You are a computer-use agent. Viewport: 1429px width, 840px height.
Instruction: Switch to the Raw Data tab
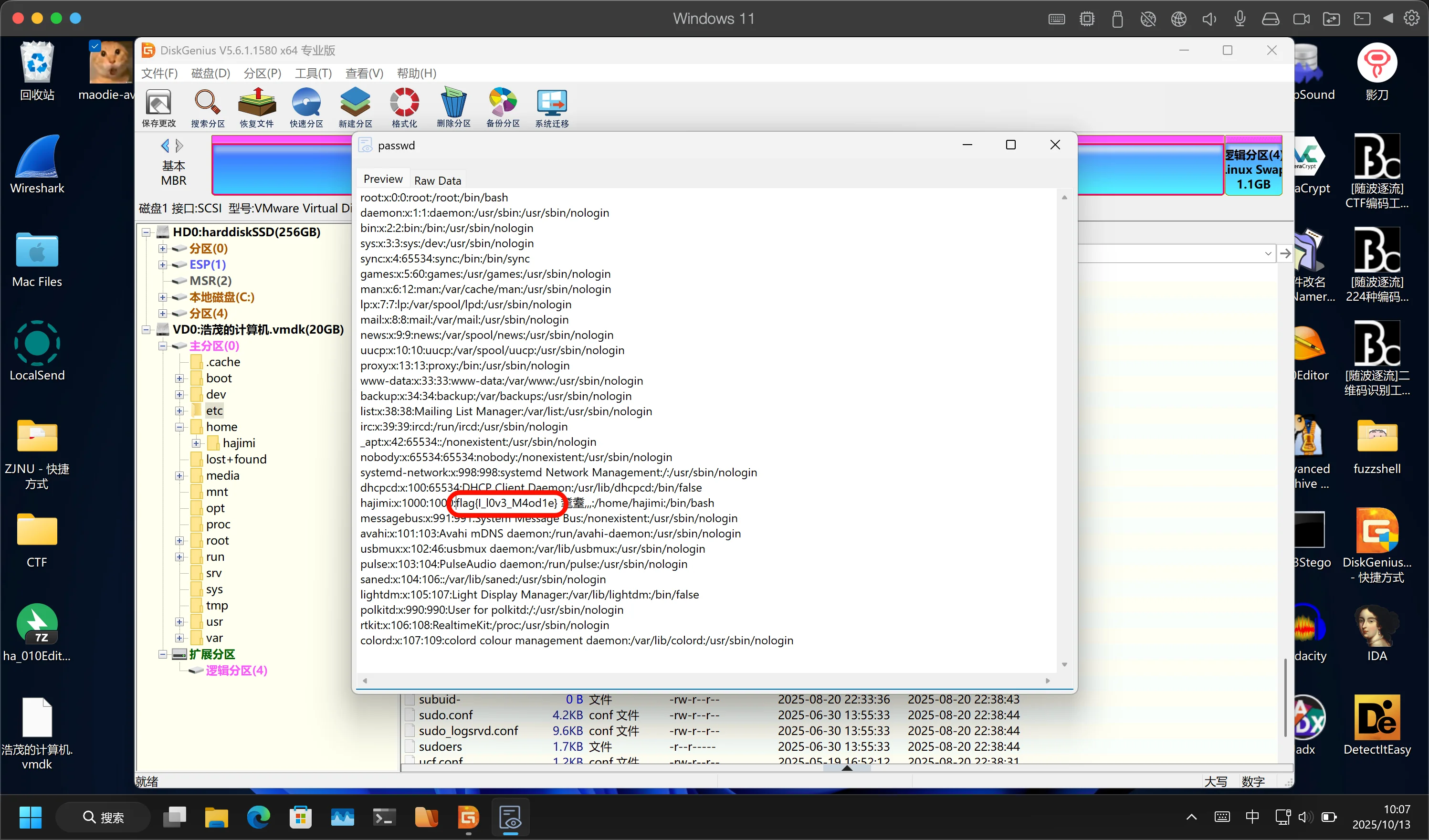[437, 180]
